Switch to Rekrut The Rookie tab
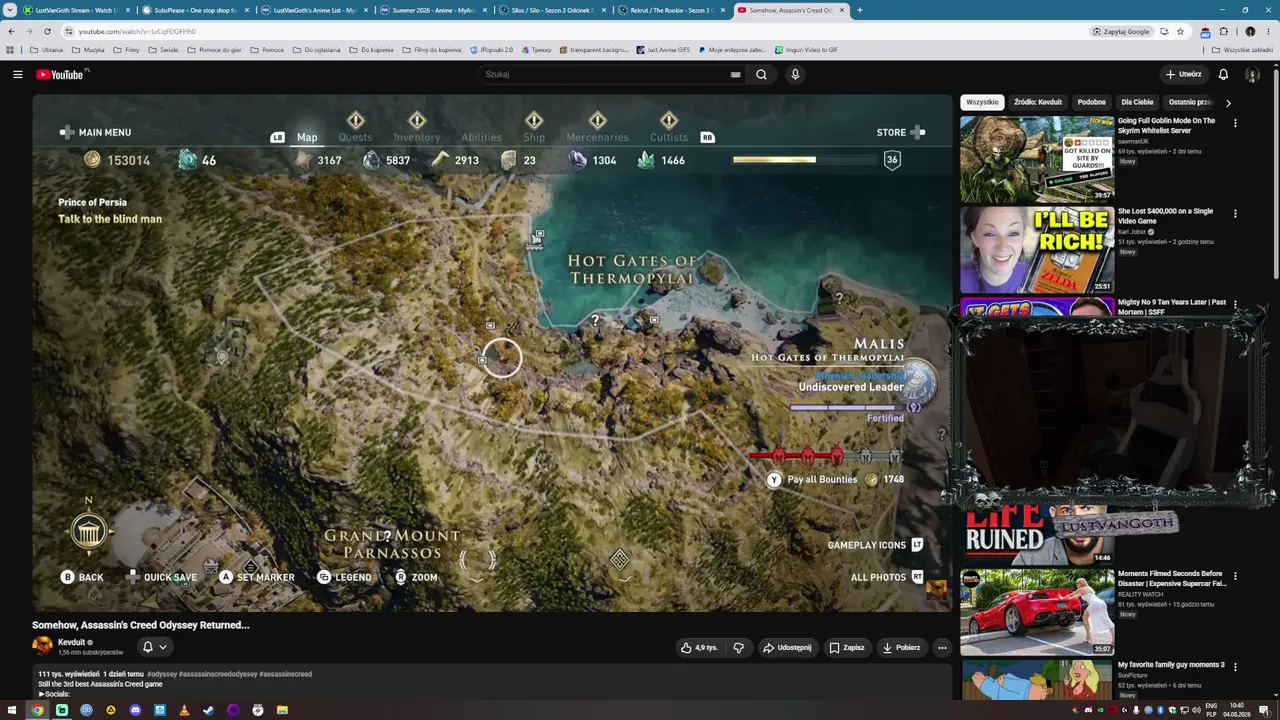 coord(671,10)
